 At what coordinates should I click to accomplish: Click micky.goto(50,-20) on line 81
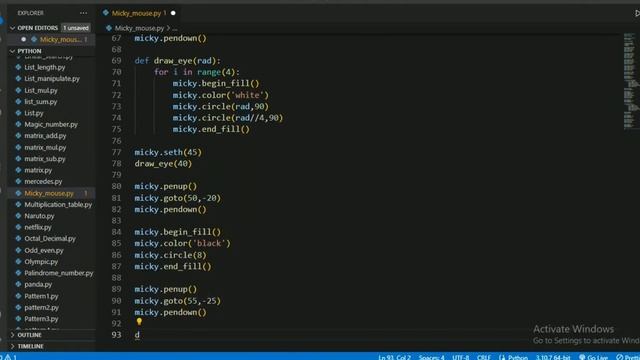(x=178, y=198)
